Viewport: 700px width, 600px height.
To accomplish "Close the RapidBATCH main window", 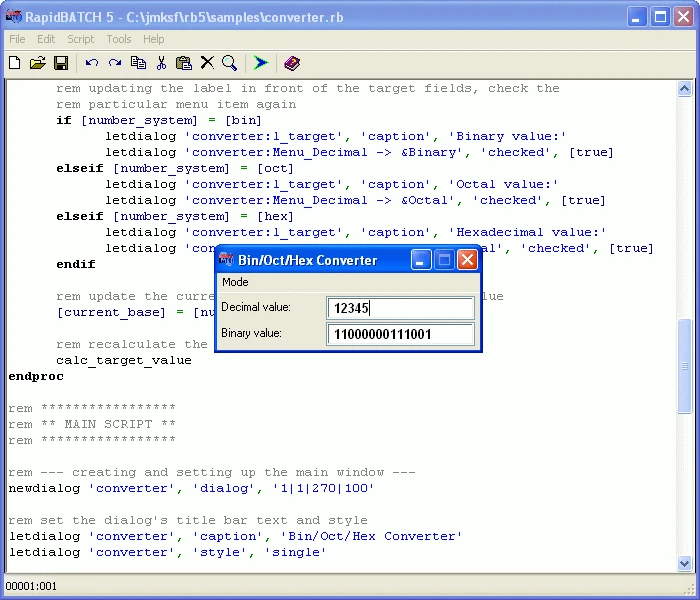I will click(x=683, y=17).
